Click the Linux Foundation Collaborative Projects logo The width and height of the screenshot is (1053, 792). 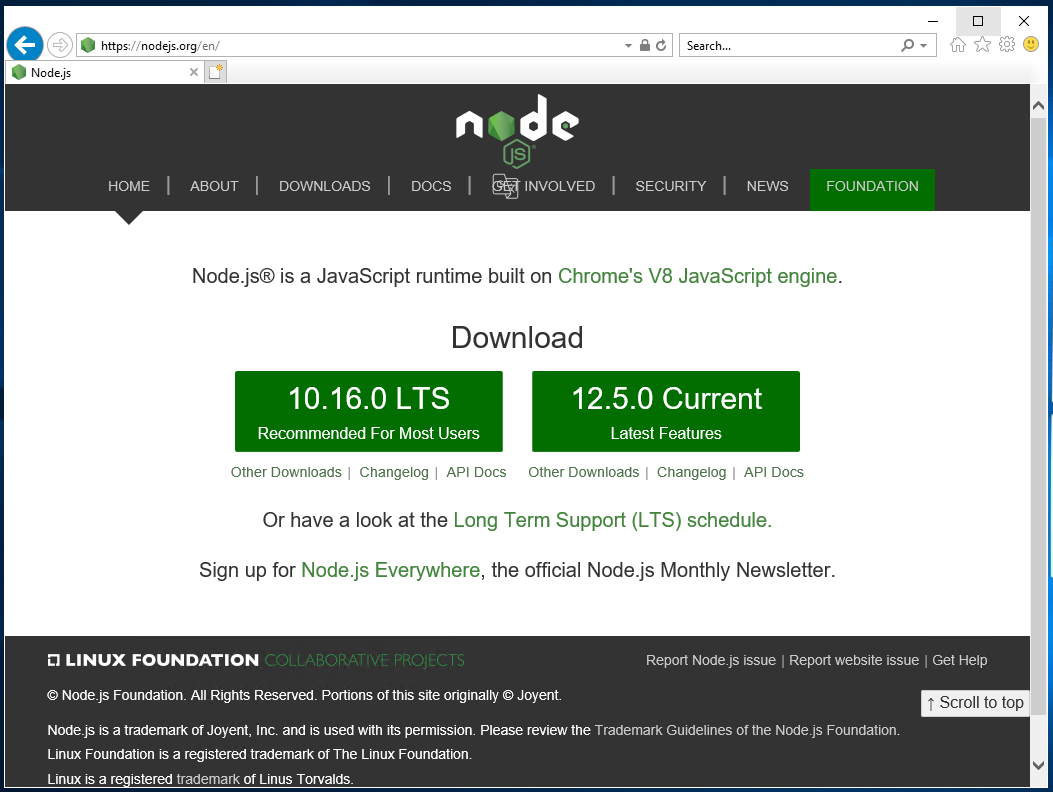[256, 660]
